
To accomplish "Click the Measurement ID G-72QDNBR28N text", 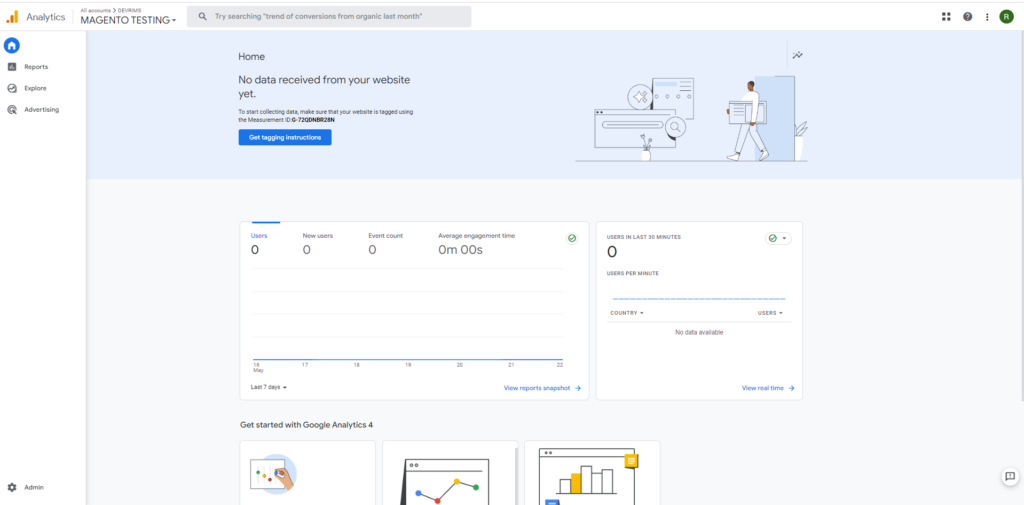I will [313, 120].
